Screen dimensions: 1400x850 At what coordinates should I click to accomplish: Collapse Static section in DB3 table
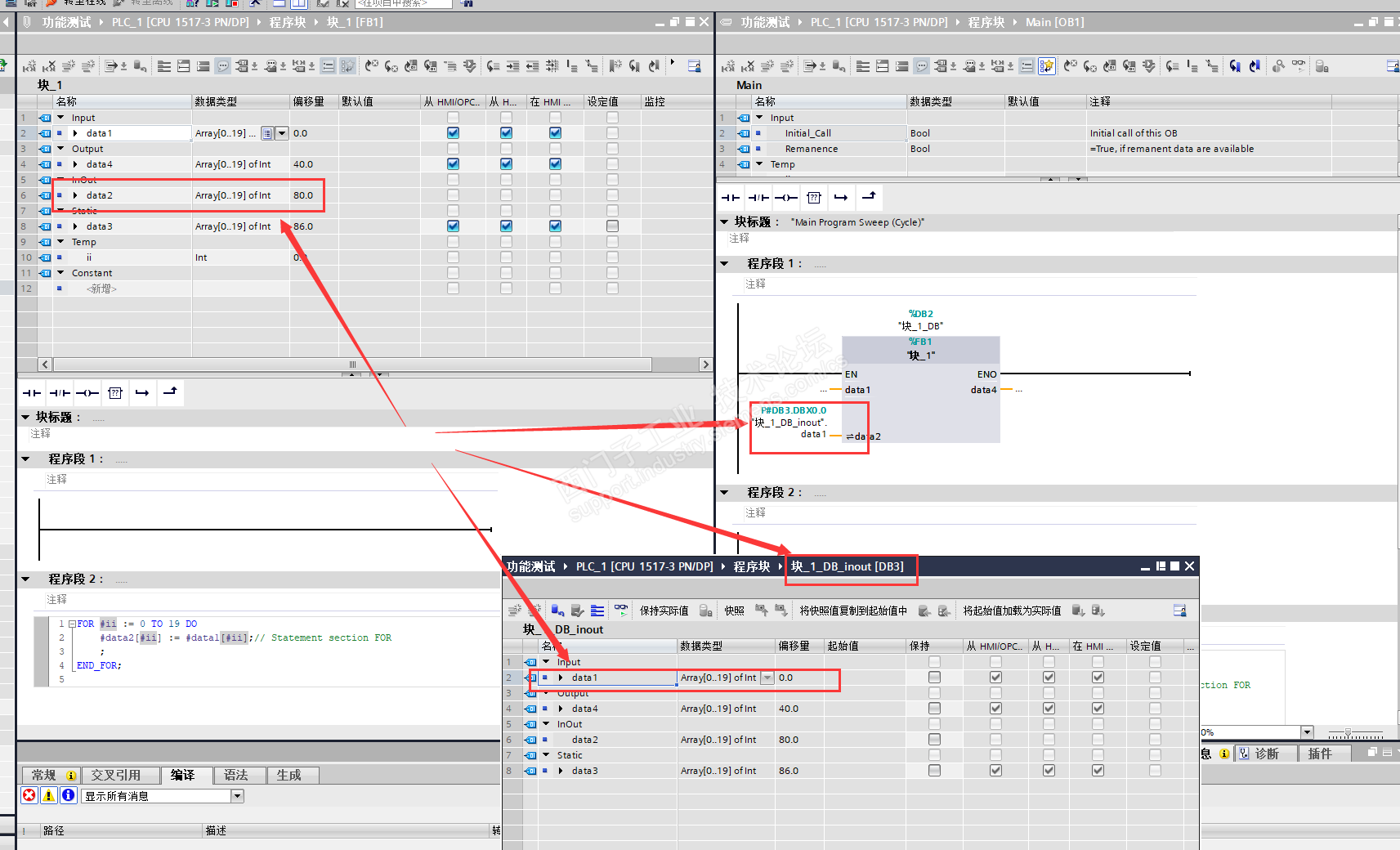click(x=546, y=755)
